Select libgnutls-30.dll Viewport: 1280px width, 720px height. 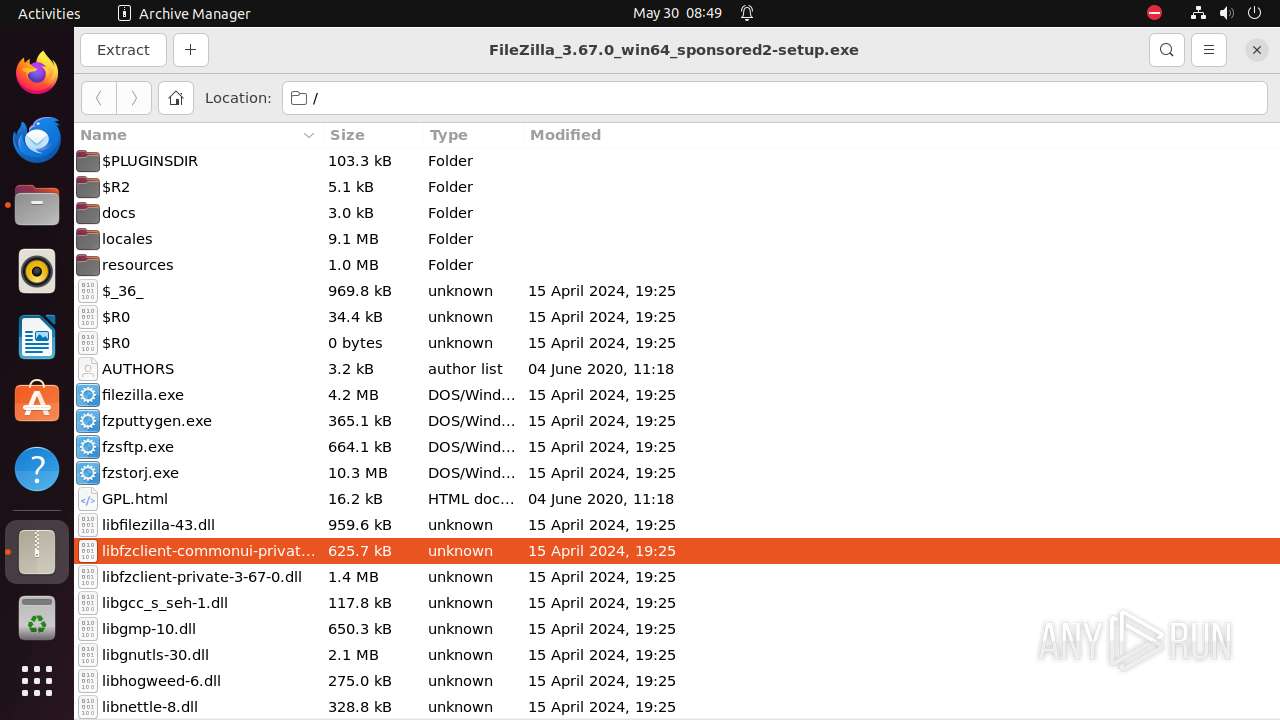(x=677, y=655)
